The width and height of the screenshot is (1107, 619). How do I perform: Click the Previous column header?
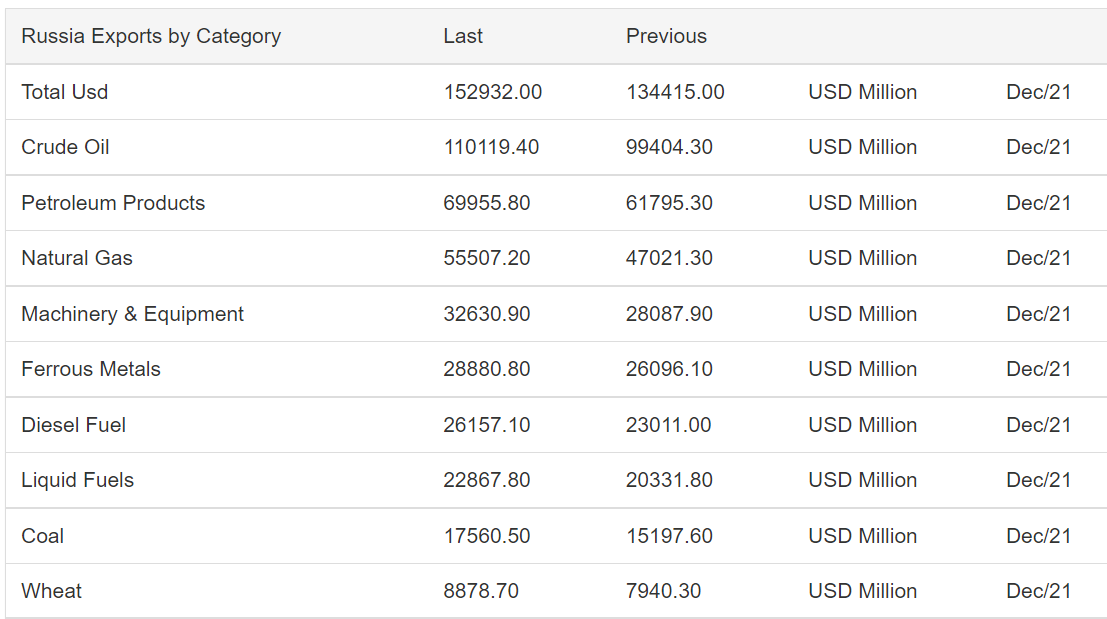(666, 36)
